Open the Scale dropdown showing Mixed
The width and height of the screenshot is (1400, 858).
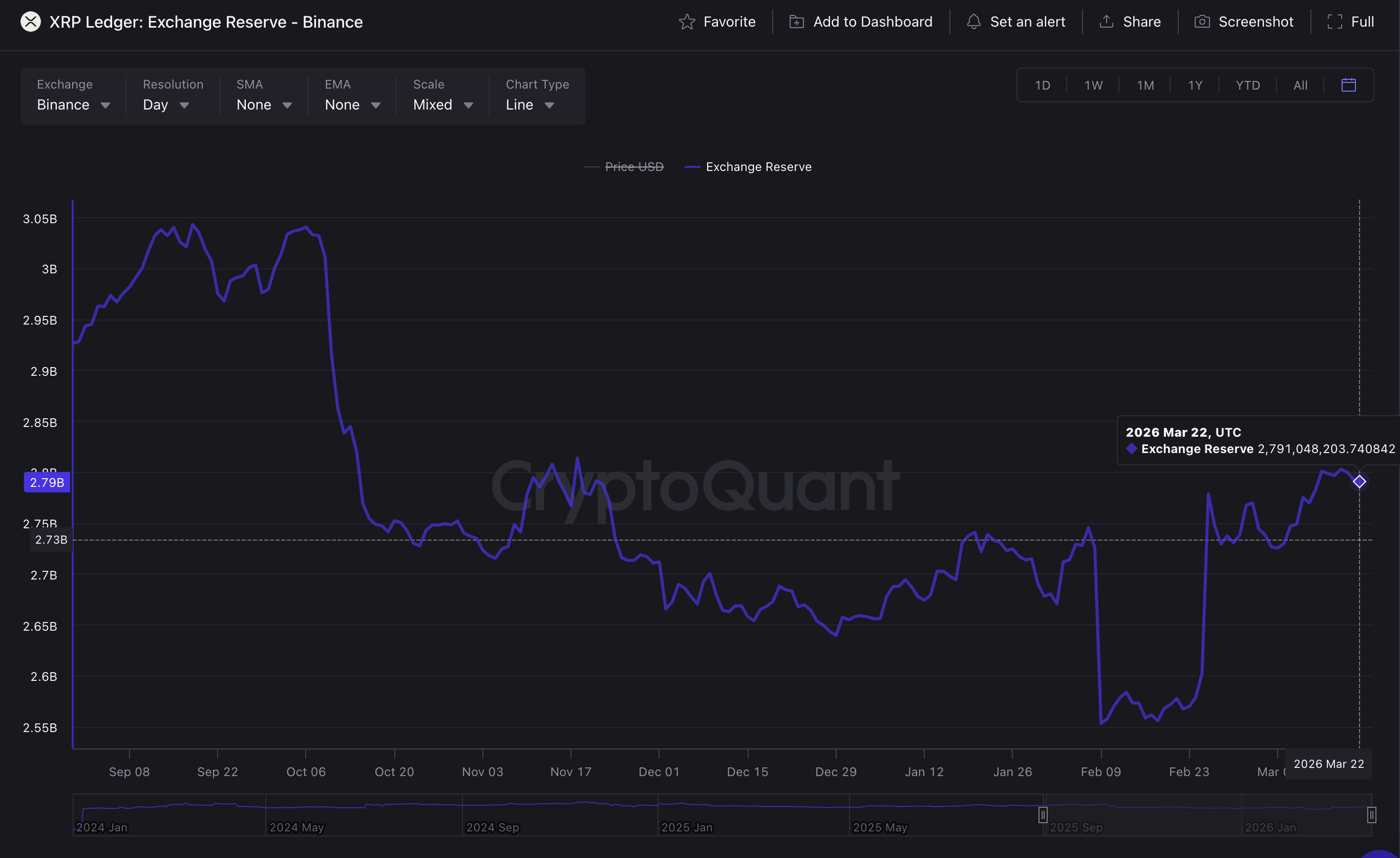[x=442, y=104]
